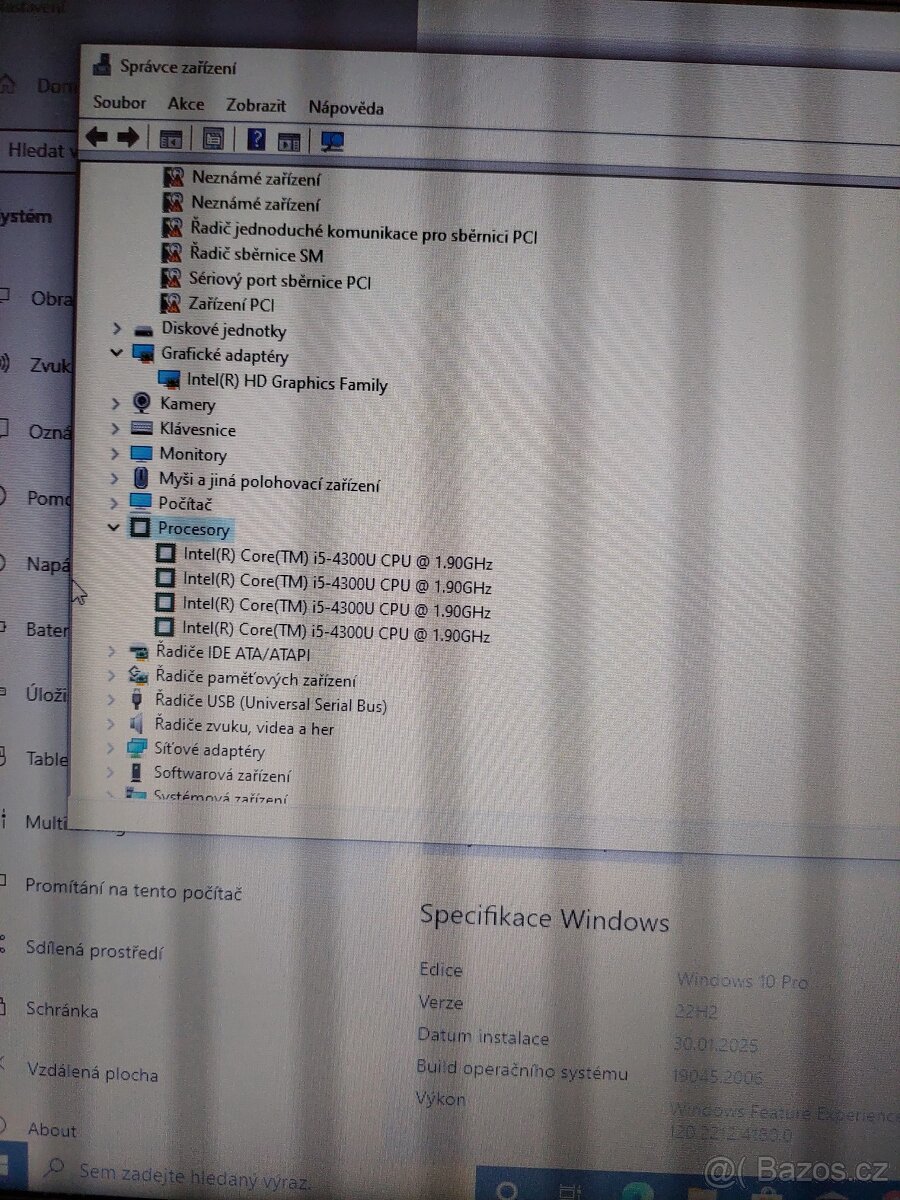Open the Nápověda menu
The width and height of the screenshot is (900, 1200).
pyautogui.click(x=346, y=106)
